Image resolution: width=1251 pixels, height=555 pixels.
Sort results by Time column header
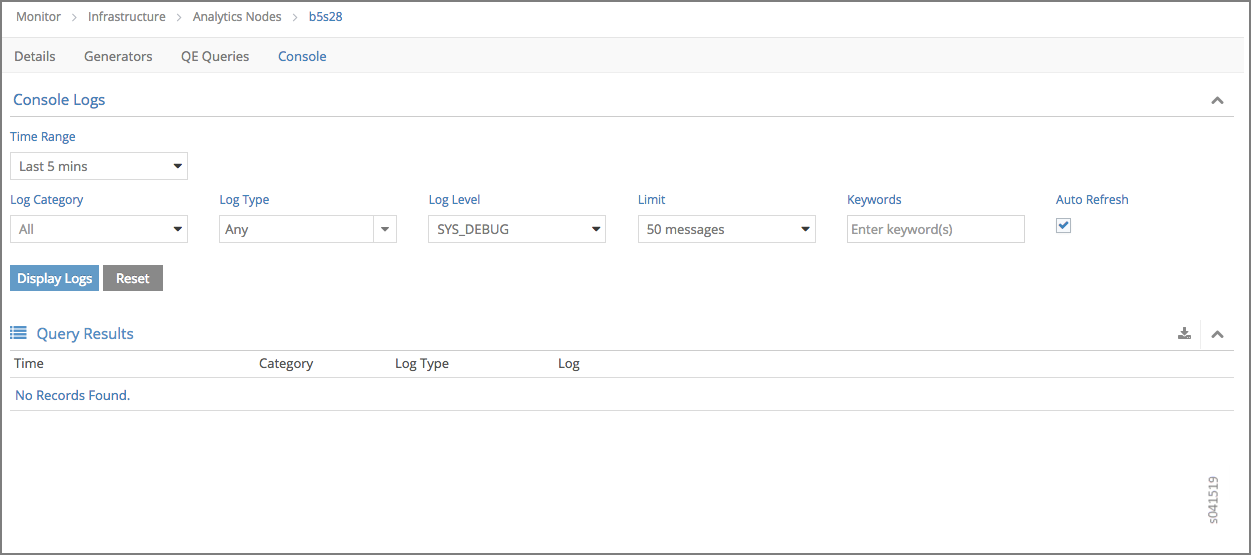[x=29, y=363]
